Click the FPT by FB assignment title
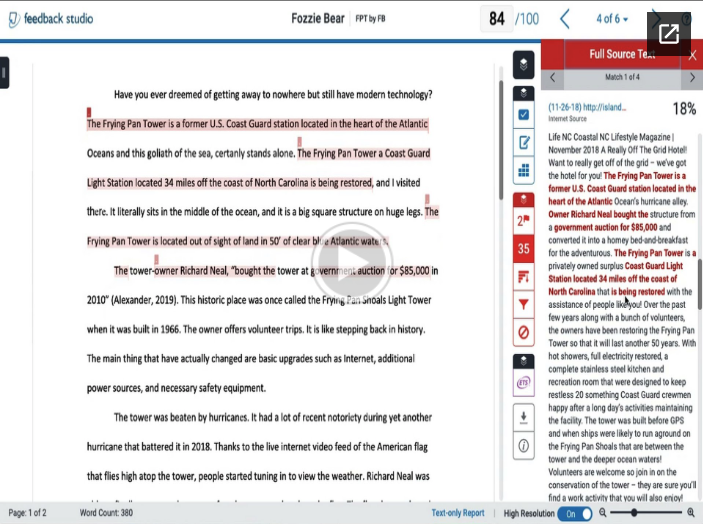The width and height of the screenshot is (703, 524). [370, 18]
